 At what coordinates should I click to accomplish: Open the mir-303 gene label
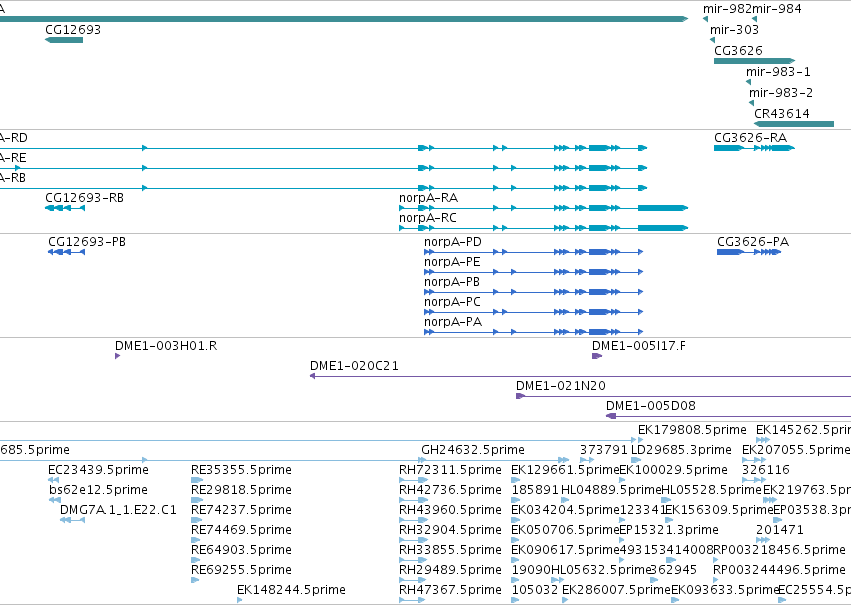tap(734, 29)
